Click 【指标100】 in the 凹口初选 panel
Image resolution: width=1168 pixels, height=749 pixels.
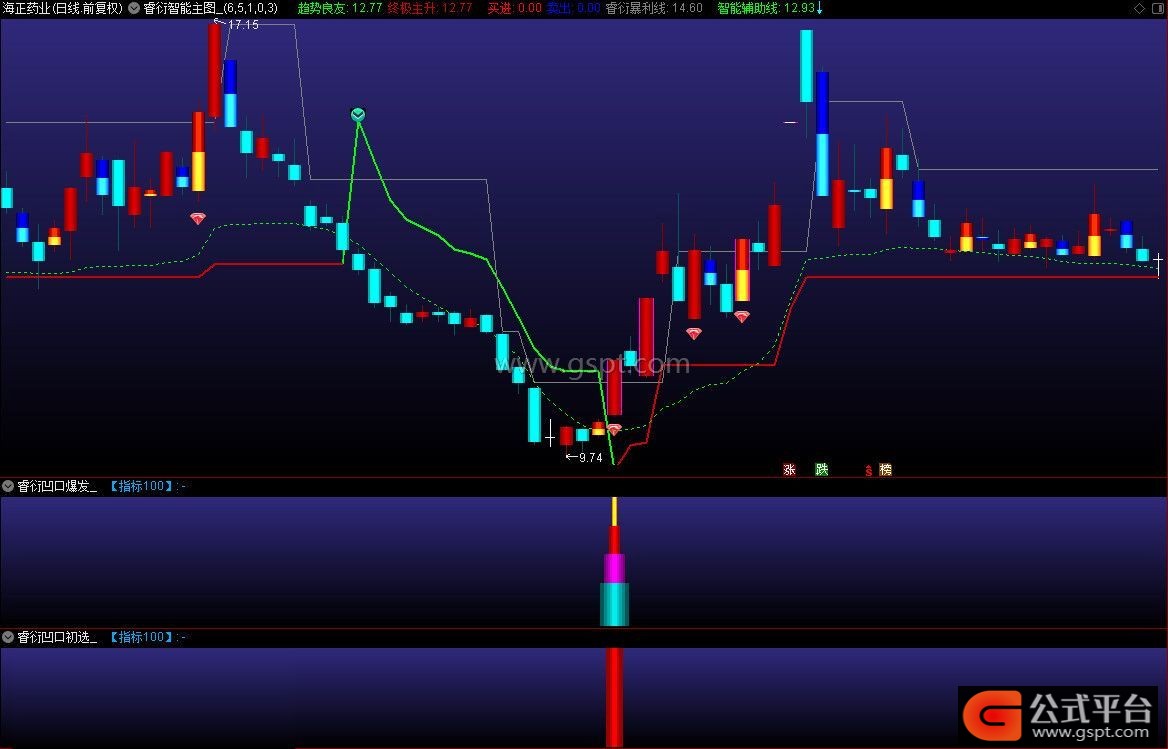[x=142, y=637]
